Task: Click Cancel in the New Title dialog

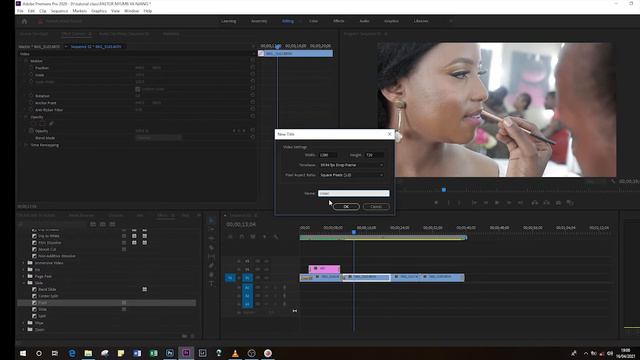Action: 376,207
